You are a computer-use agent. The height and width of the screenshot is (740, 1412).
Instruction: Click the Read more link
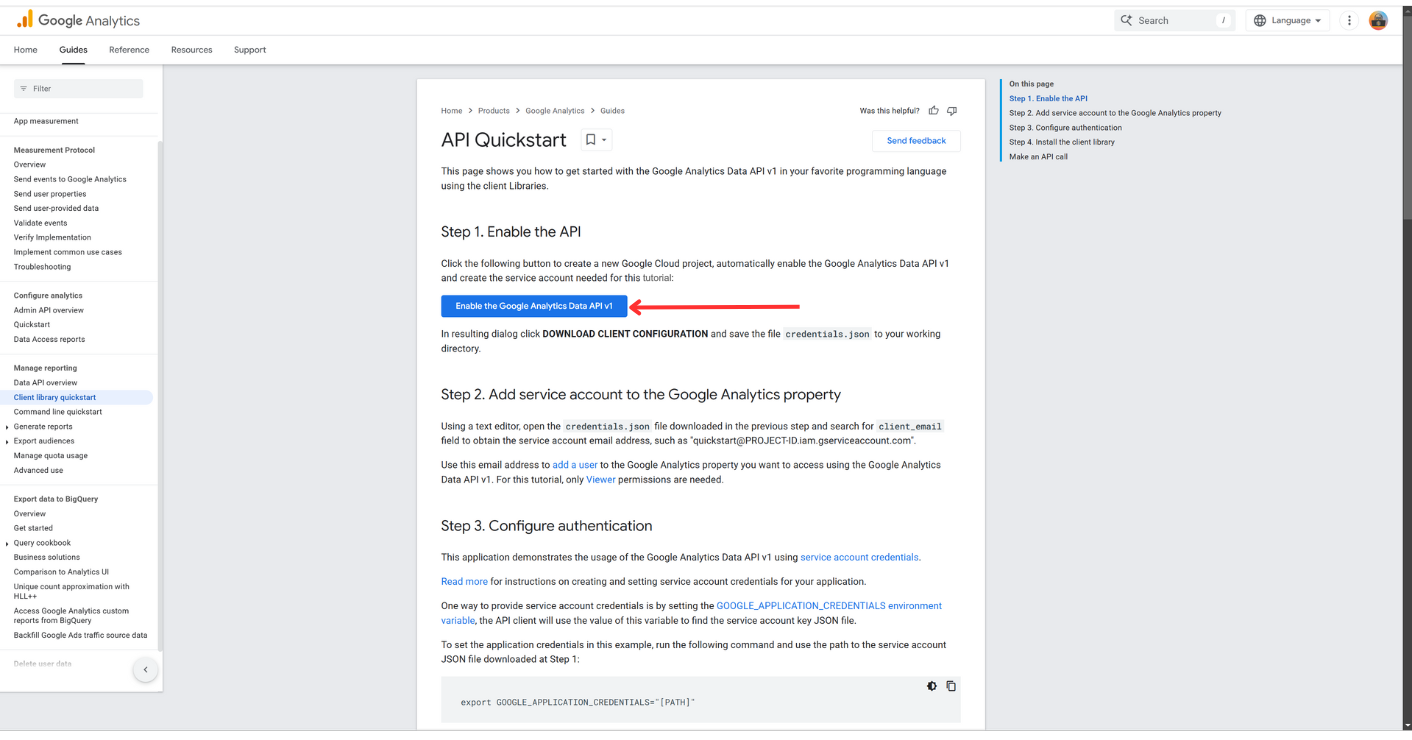465,582
